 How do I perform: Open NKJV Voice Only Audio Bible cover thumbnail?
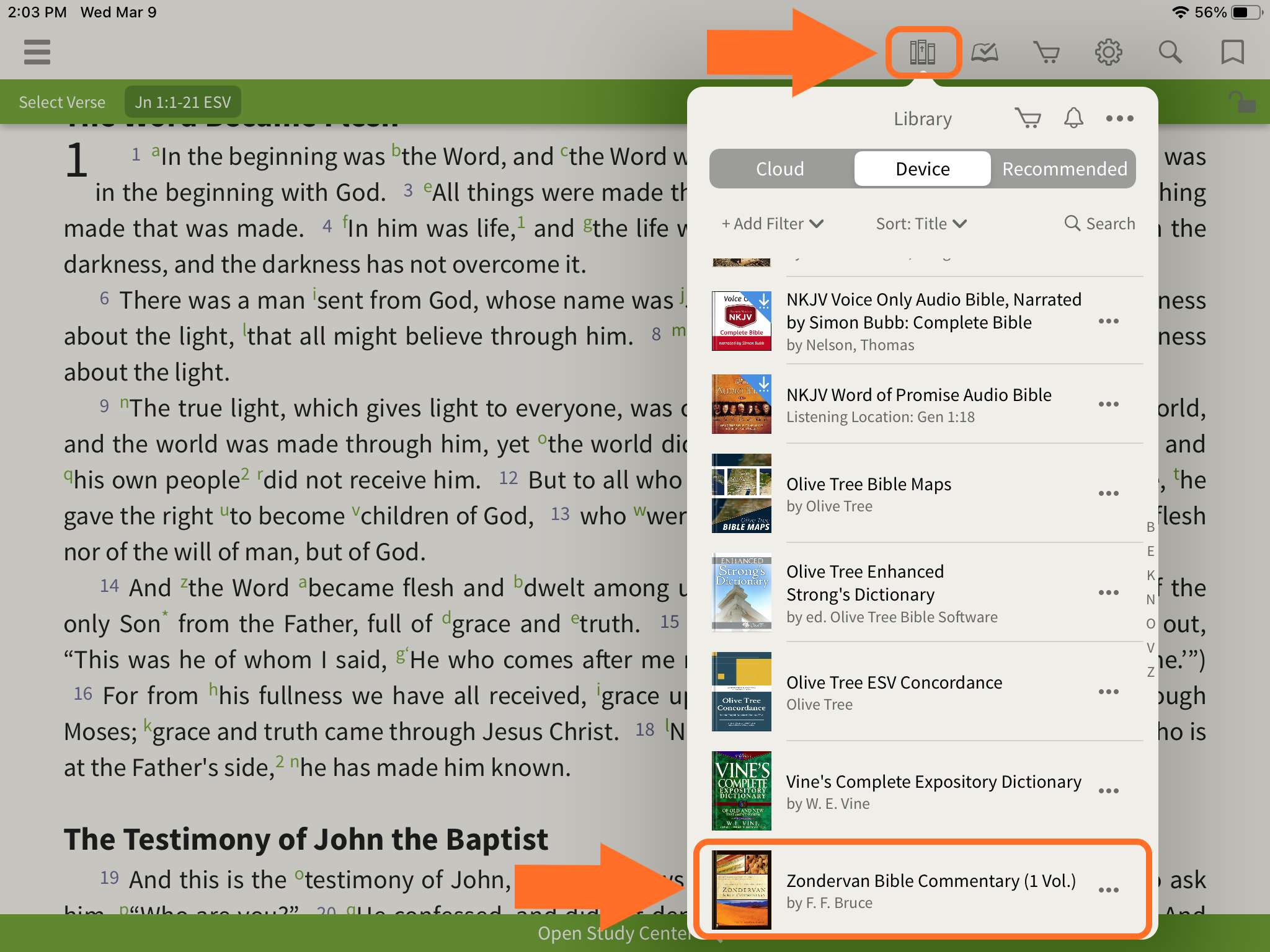coord(742,321)
